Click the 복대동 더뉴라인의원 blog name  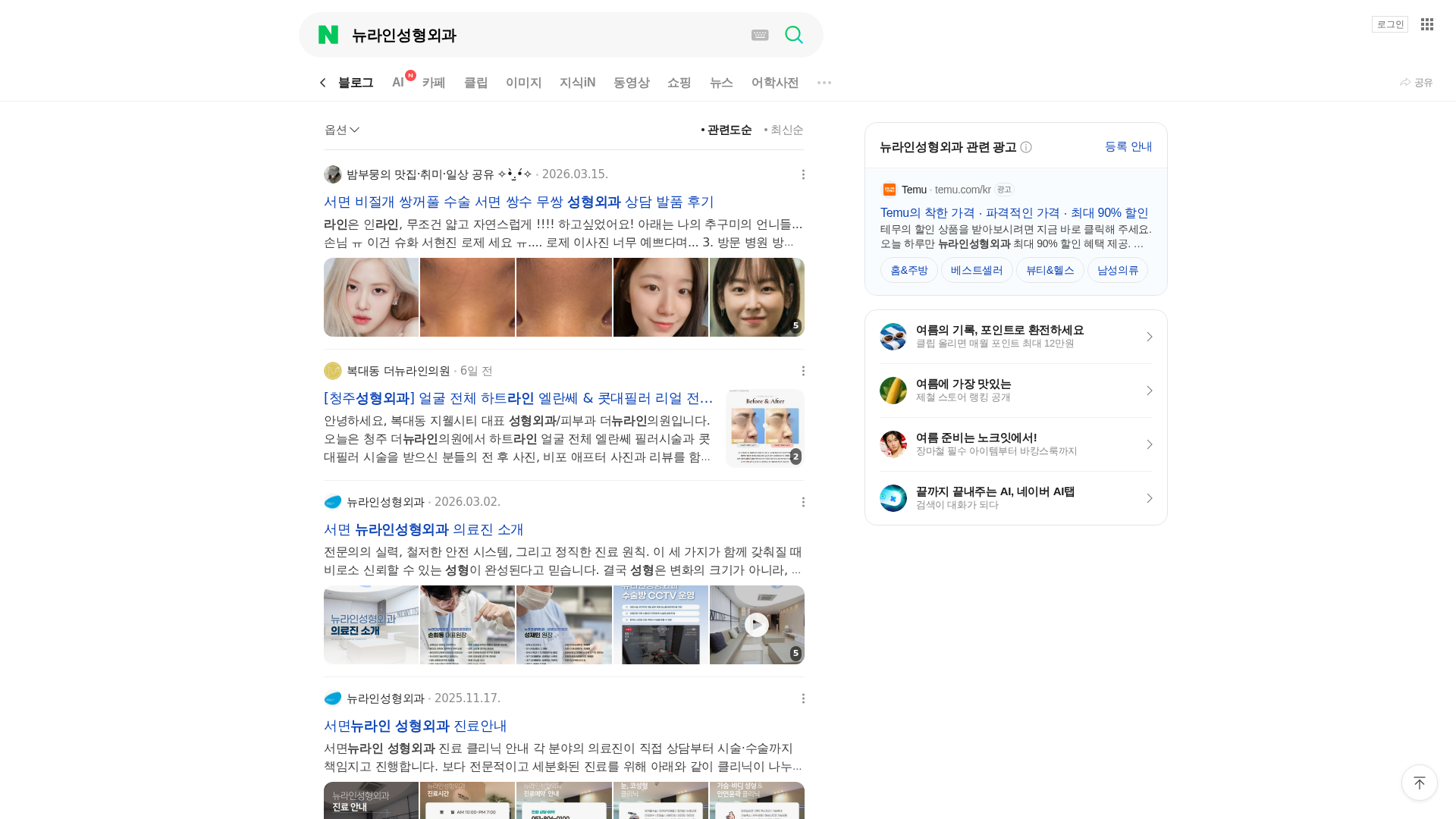pyautogui.click(x=398, y=371)
